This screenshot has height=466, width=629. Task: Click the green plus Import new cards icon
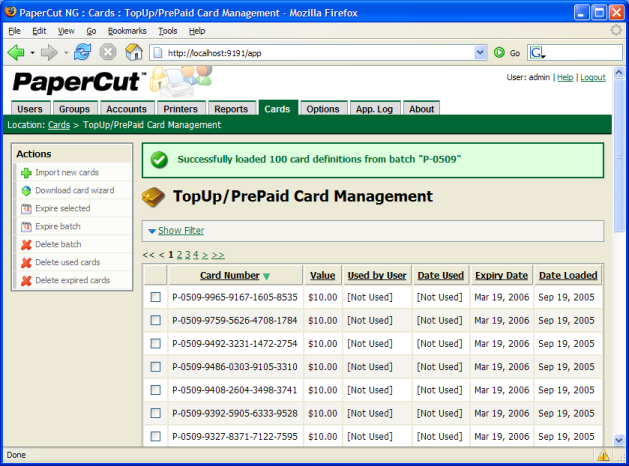click(26, 173)
